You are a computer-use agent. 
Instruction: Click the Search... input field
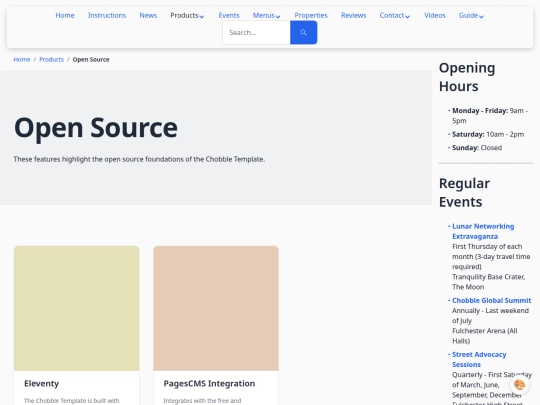[x=257, y=32]
